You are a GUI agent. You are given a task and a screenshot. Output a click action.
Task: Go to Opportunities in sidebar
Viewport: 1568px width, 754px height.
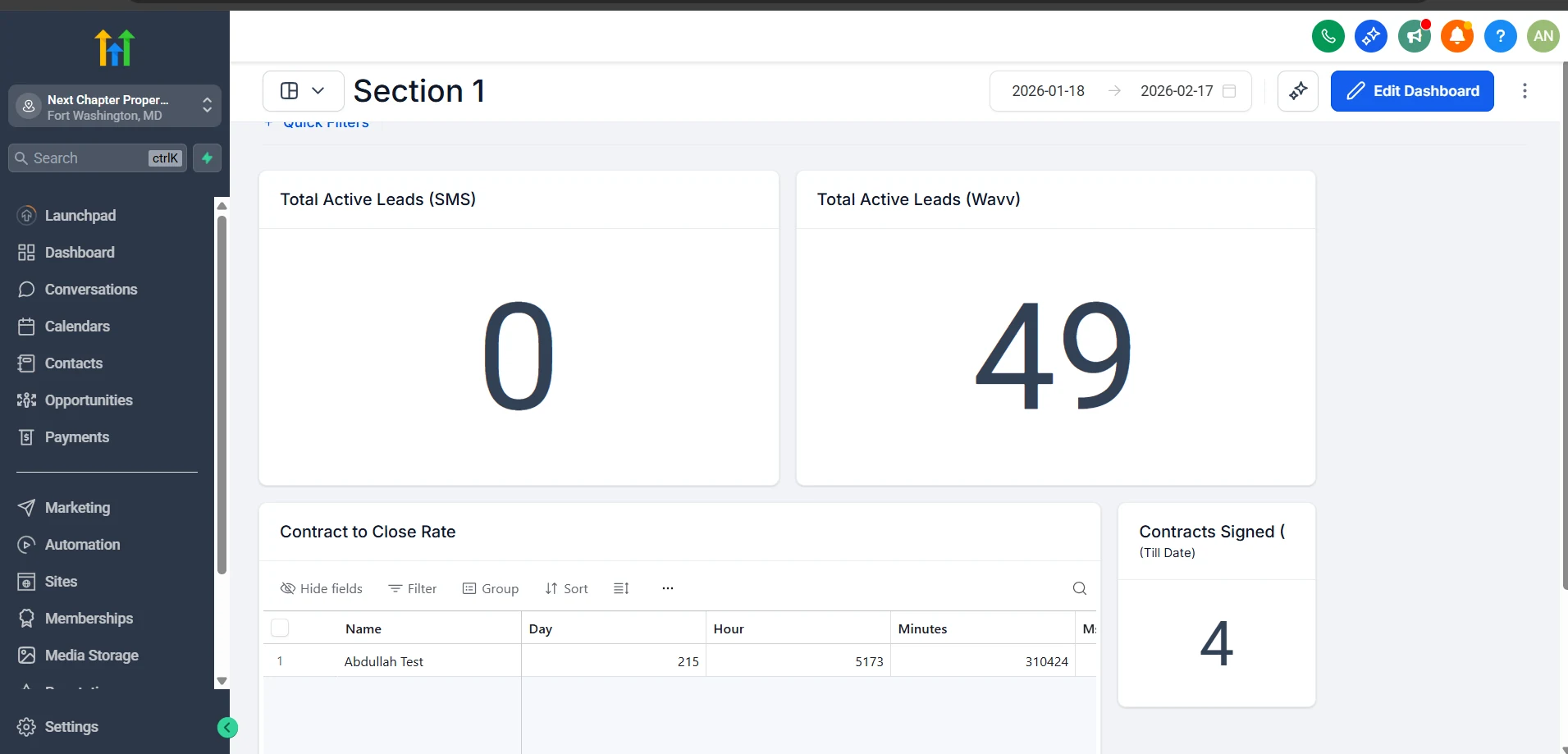click(89, 400)
